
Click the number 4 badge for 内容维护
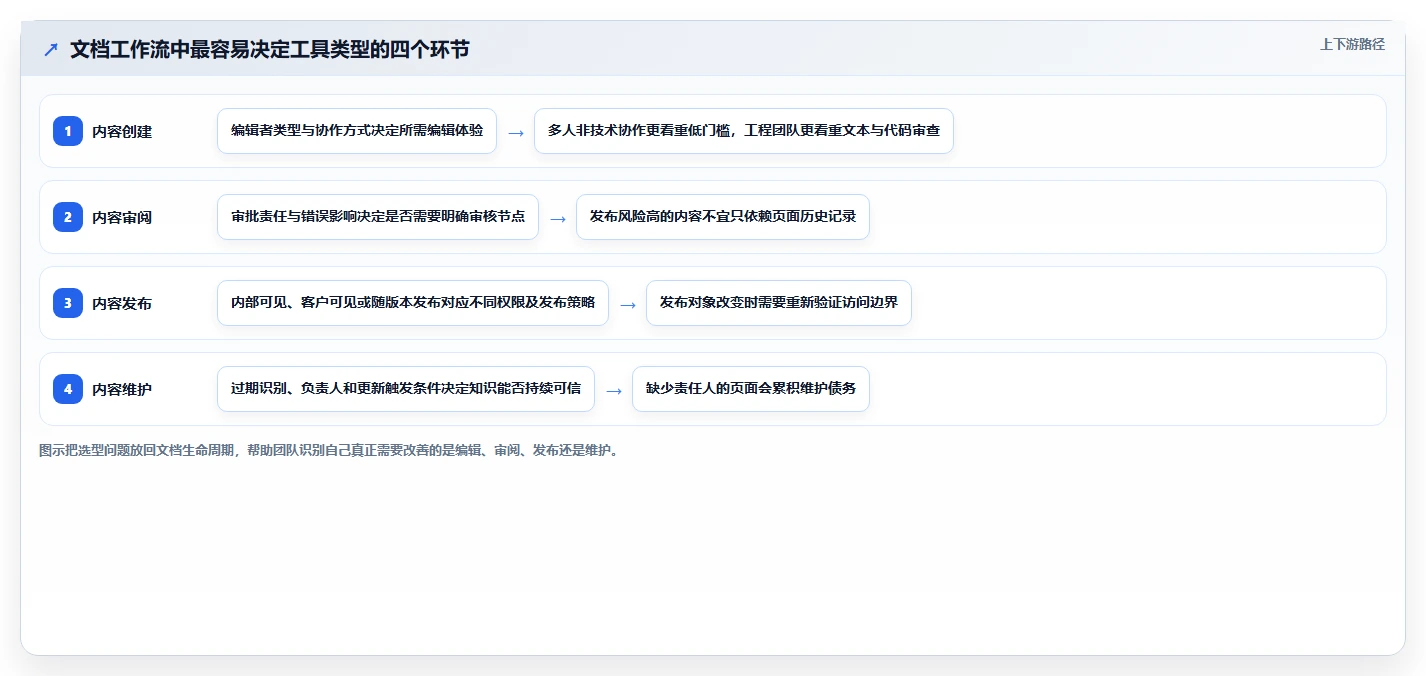coord(68,389)
